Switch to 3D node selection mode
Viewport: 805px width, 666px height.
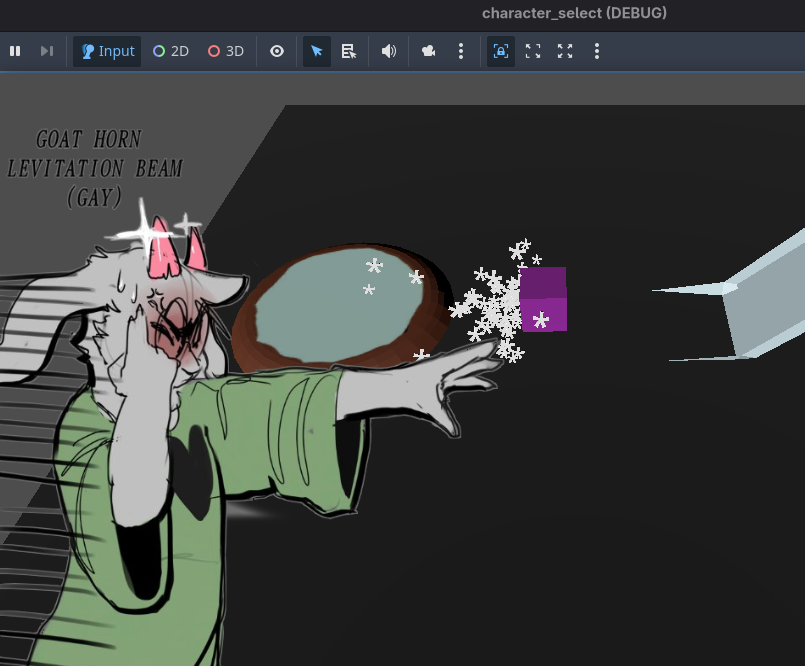226,51
